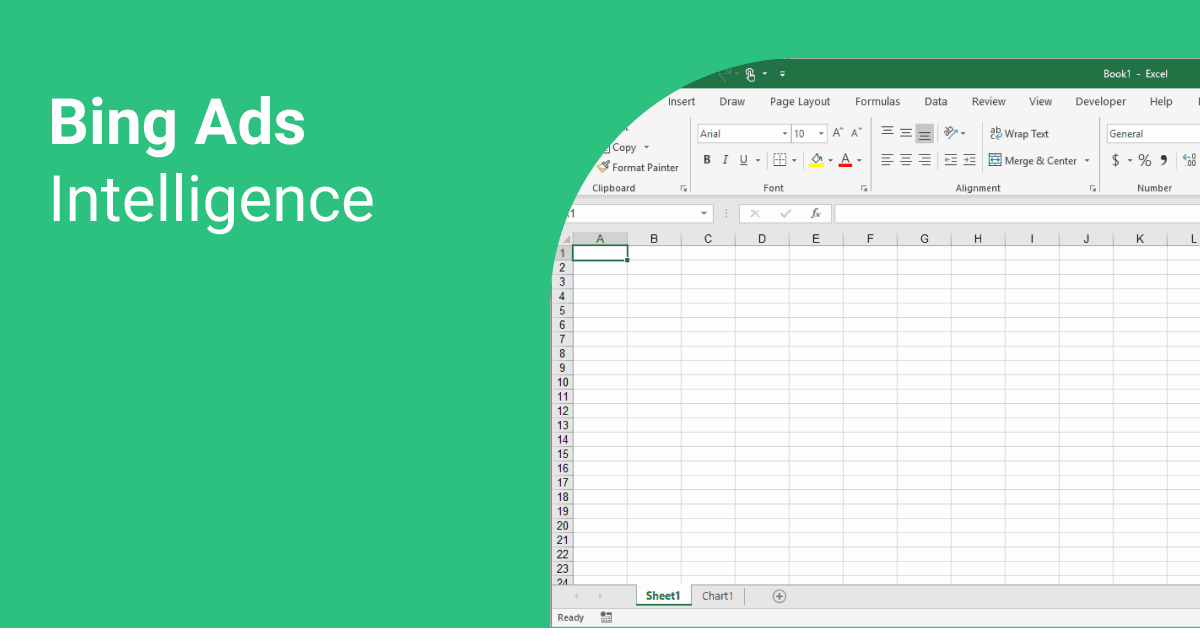The image size is (1200, 643).
Task: Toggle center text alignment
Action: pos(904,160)
